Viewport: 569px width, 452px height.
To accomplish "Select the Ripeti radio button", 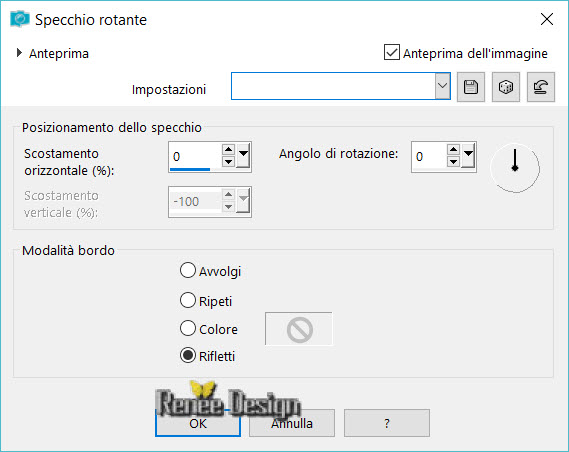I will [188, 300].
